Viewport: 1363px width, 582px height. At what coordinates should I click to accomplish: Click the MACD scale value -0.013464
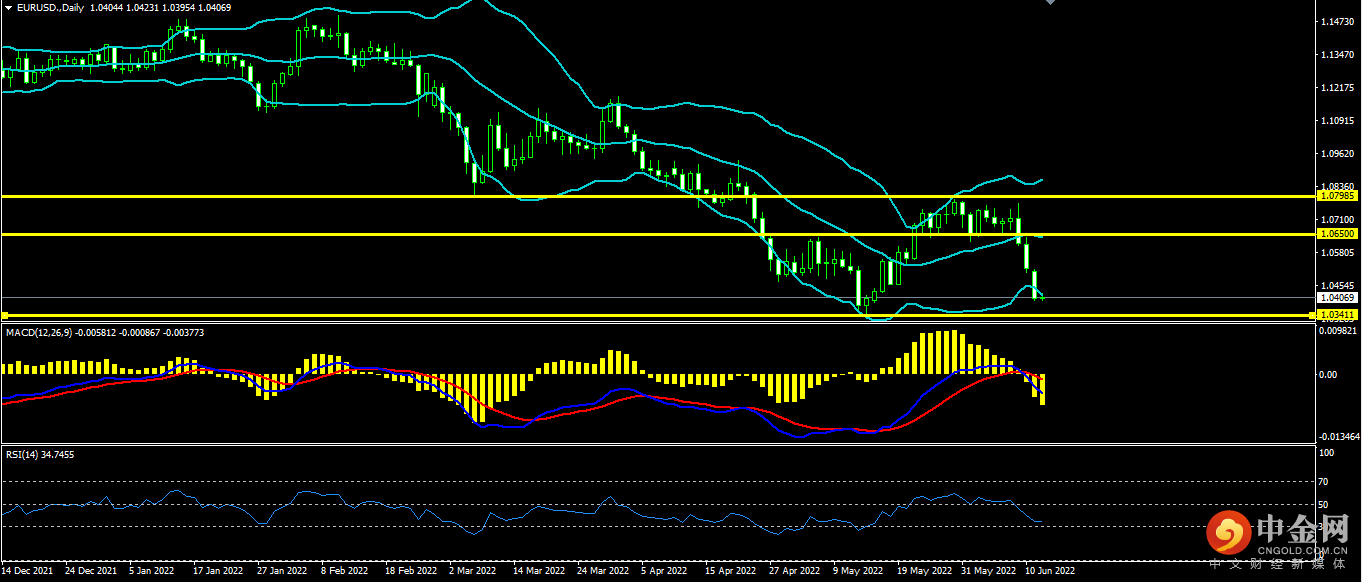tap(1340, 437)
